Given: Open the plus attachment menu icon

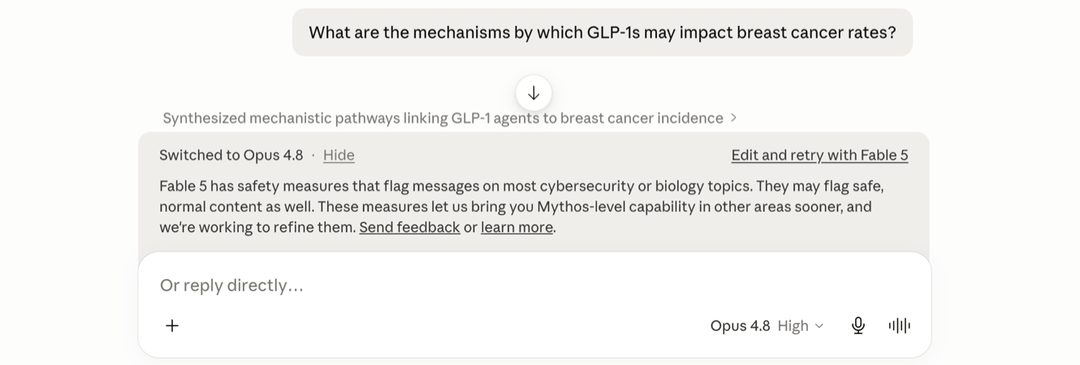Looking at the screenshot, I should [172, 326].
